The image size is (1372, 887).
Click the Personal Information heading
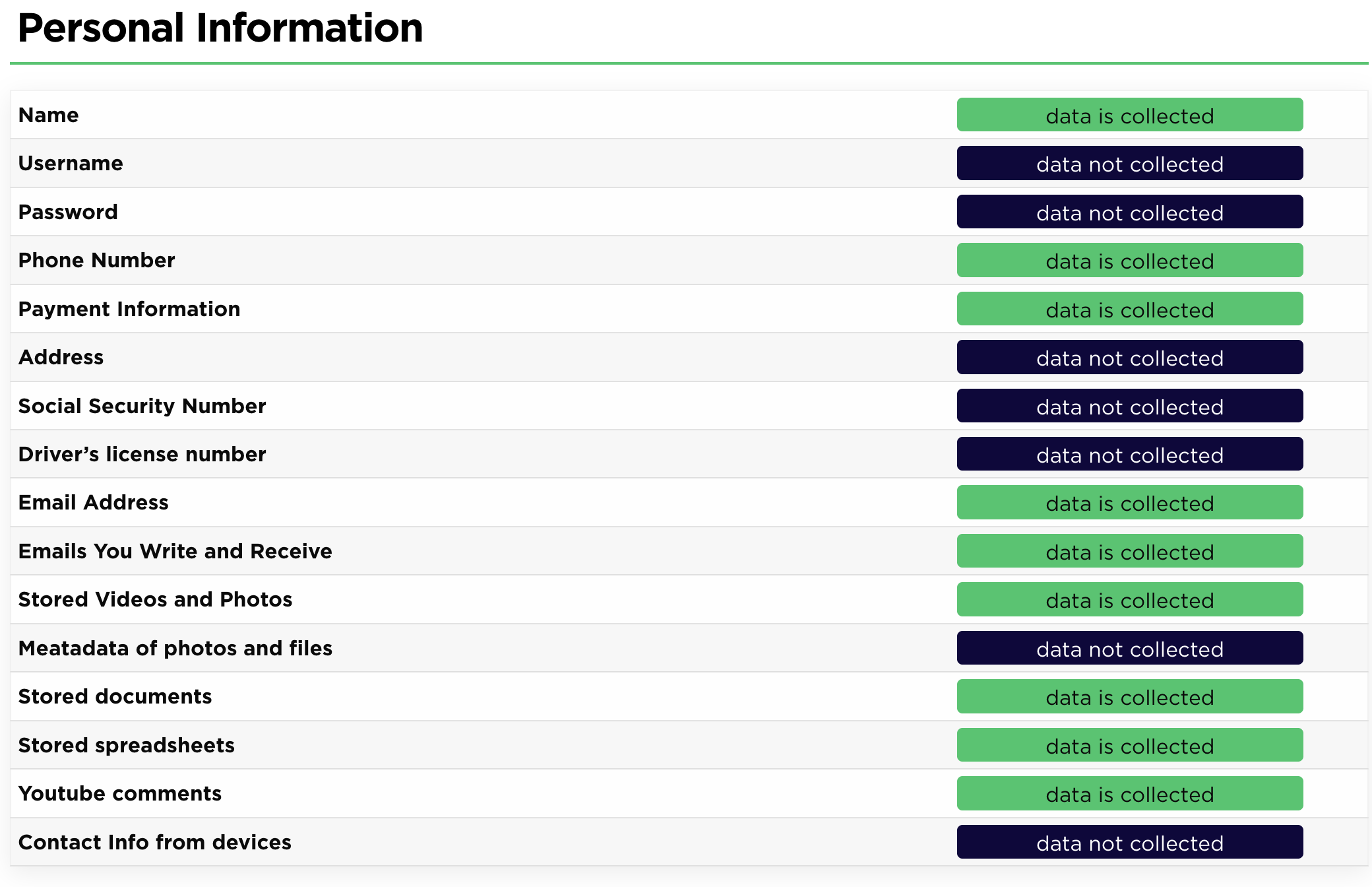[220, 28]
